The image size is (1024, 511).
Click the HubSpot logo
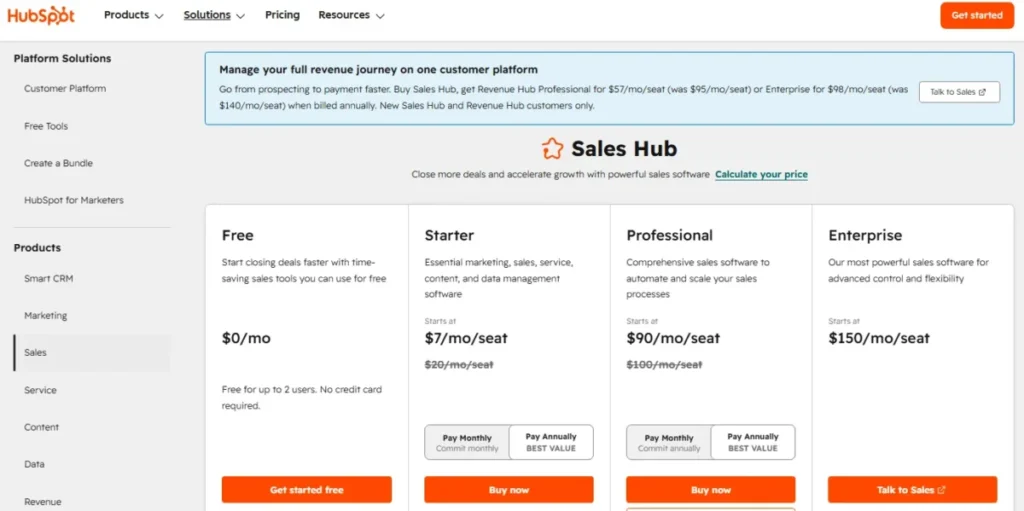coord(41,15)
